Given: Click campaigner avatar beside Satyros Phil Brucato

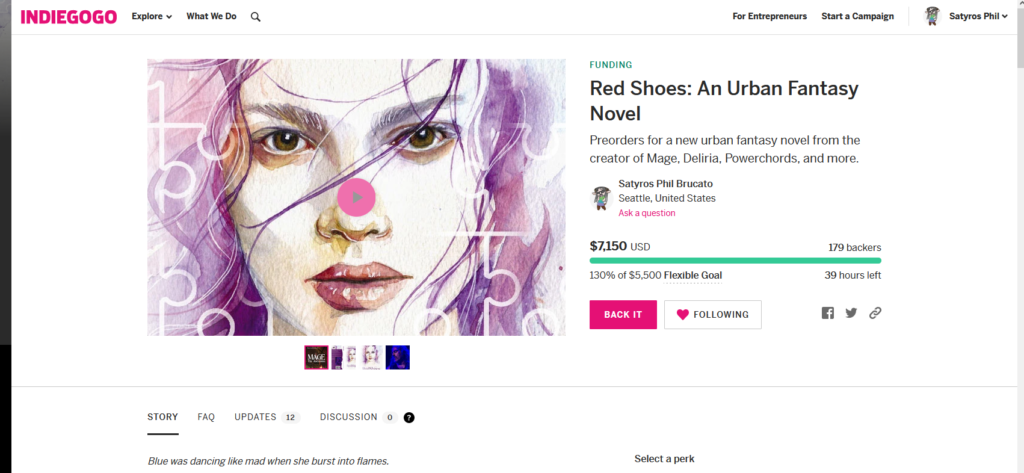Looking at the screenshot, I should point(601,197).
